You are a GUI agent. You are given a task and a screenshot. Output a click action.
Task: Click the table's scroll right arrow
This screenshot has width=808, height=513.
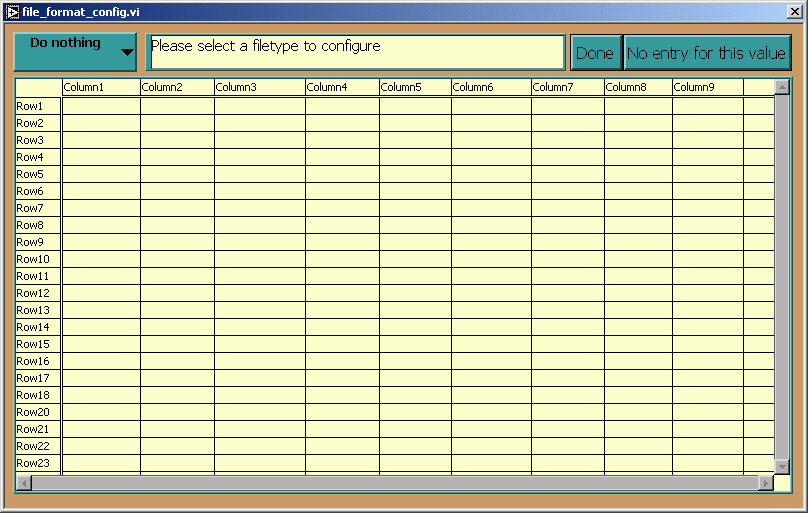pyautogui.click(x=766, y=483)
